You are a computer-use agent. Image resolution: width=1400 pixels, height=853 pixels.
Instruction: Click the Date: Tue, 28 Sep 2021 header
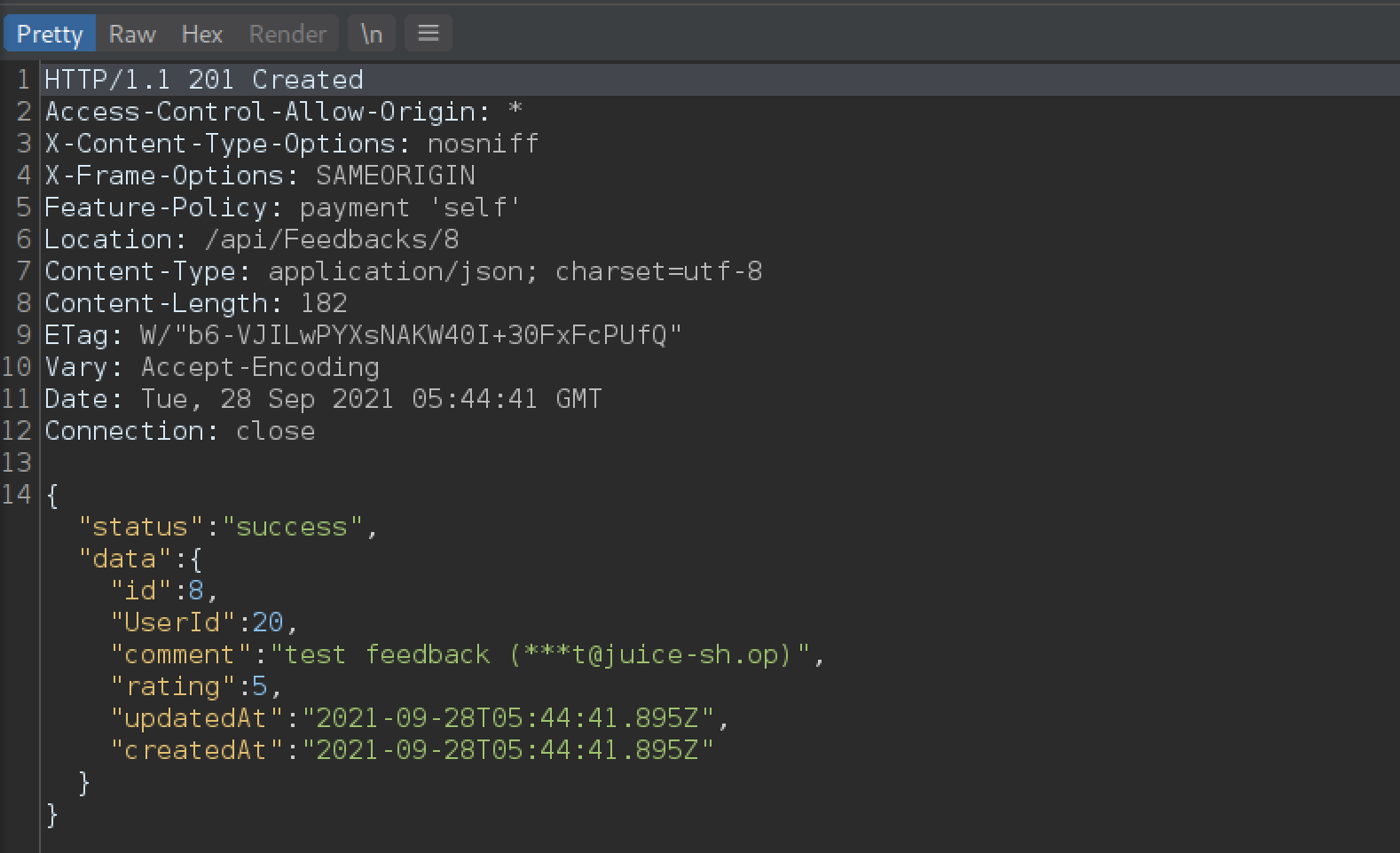[x=324, y=399]
